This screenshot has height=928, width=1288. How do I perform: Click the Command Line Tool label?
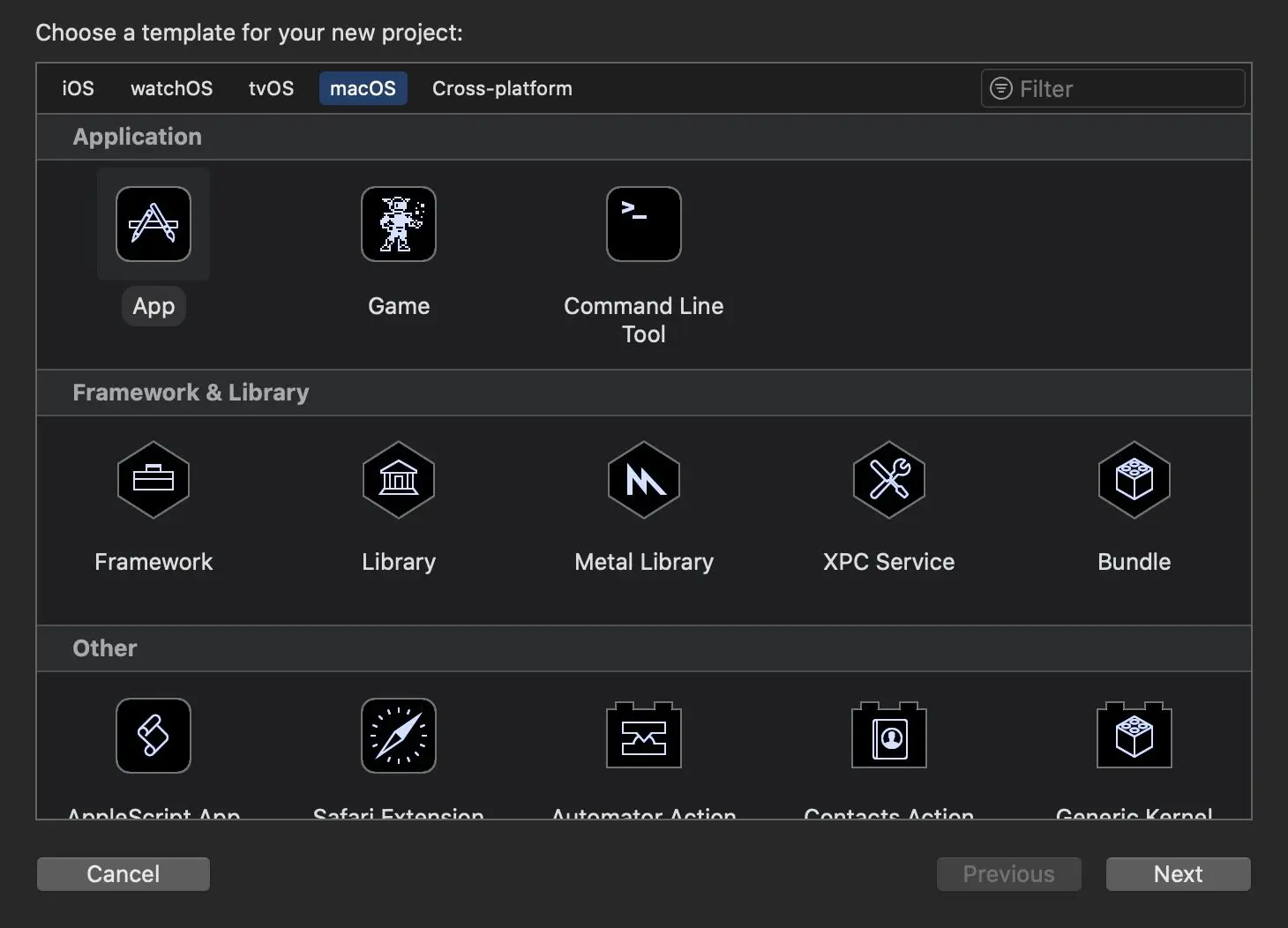pyautogui.click(x=644, y=320)
